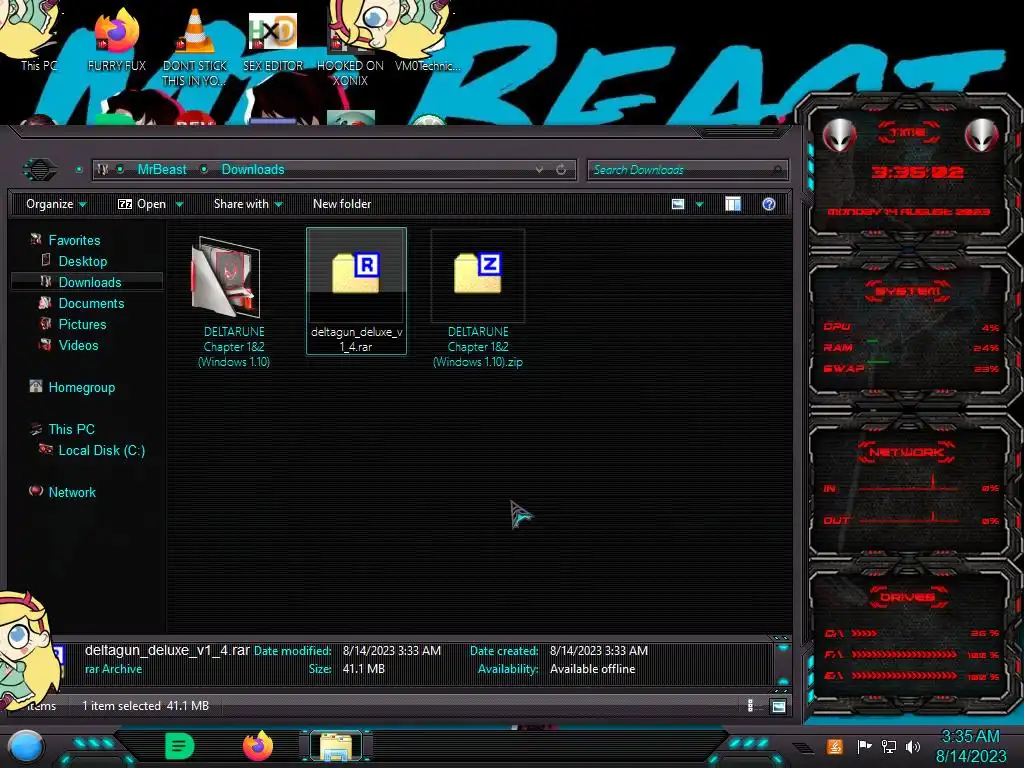This screenshot has width=1024, height=768.
Task: Click the orange Java tray icon
Action: click(835, 746)
